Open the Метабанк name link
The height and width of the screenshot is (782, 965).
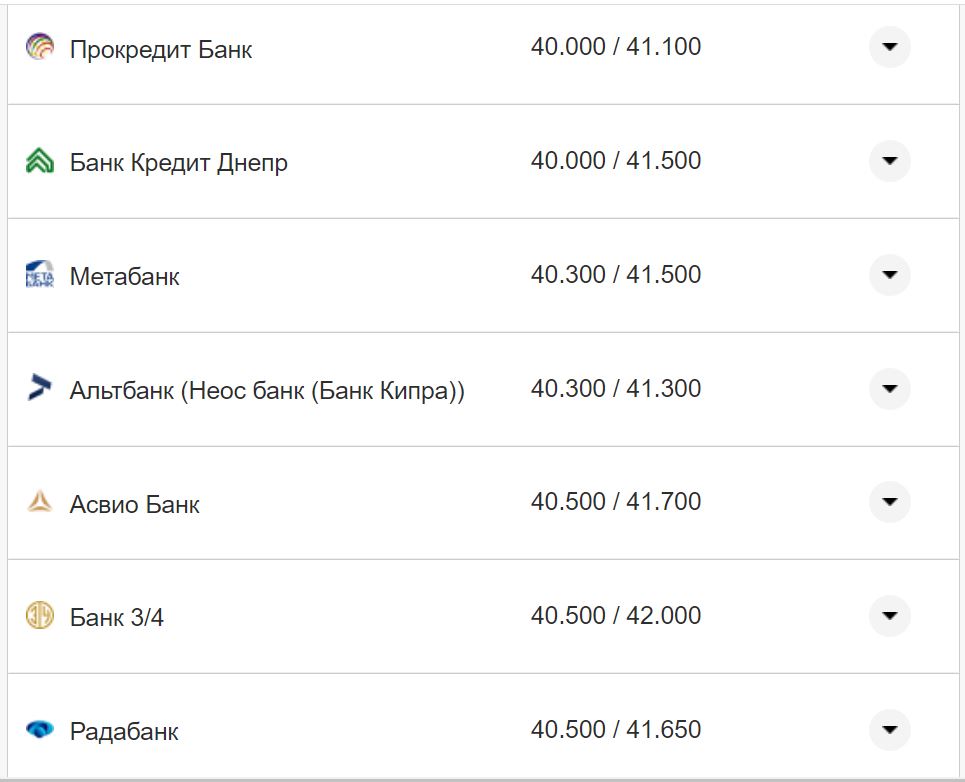125,277
